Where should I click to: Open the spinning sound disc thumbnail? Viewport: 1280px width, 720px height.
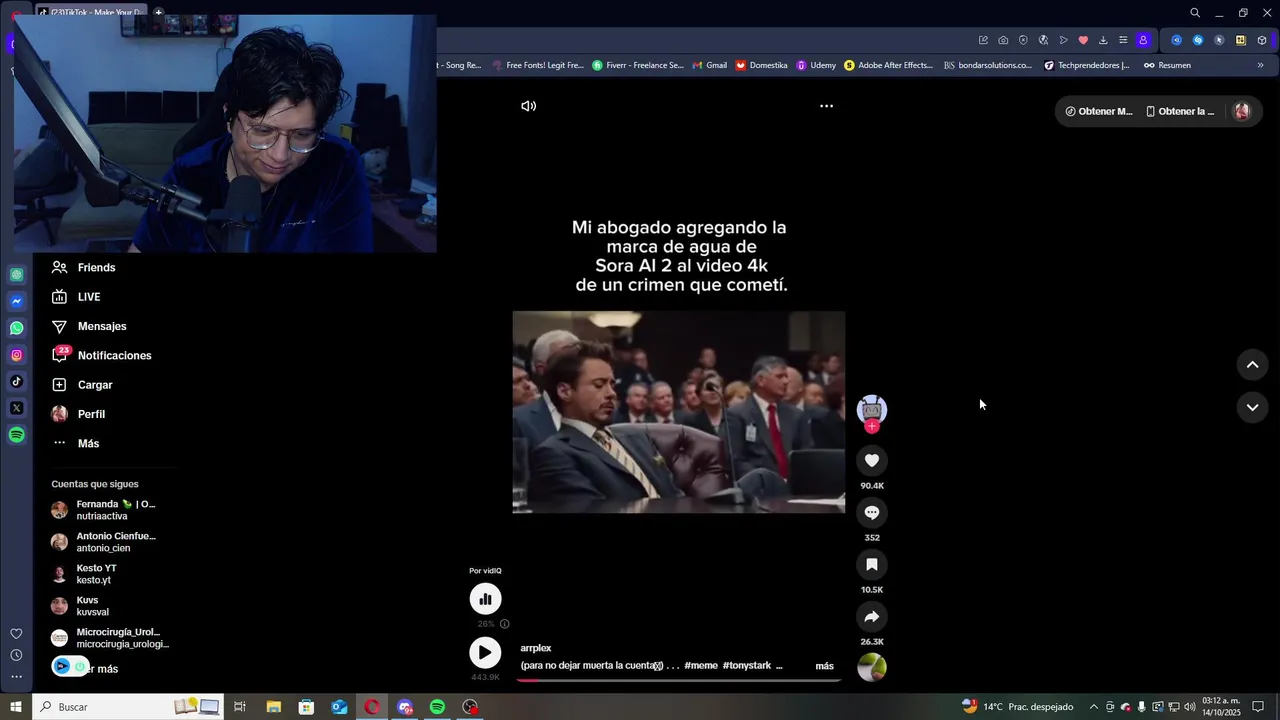click(x=872, y=667)
